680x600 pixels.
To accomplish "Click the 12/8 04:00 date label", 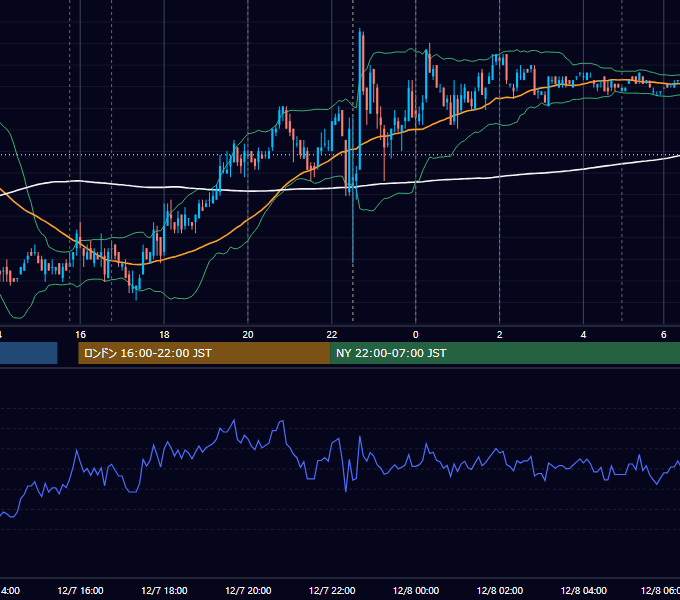I will pyautogui.click(x=584, y=590).
